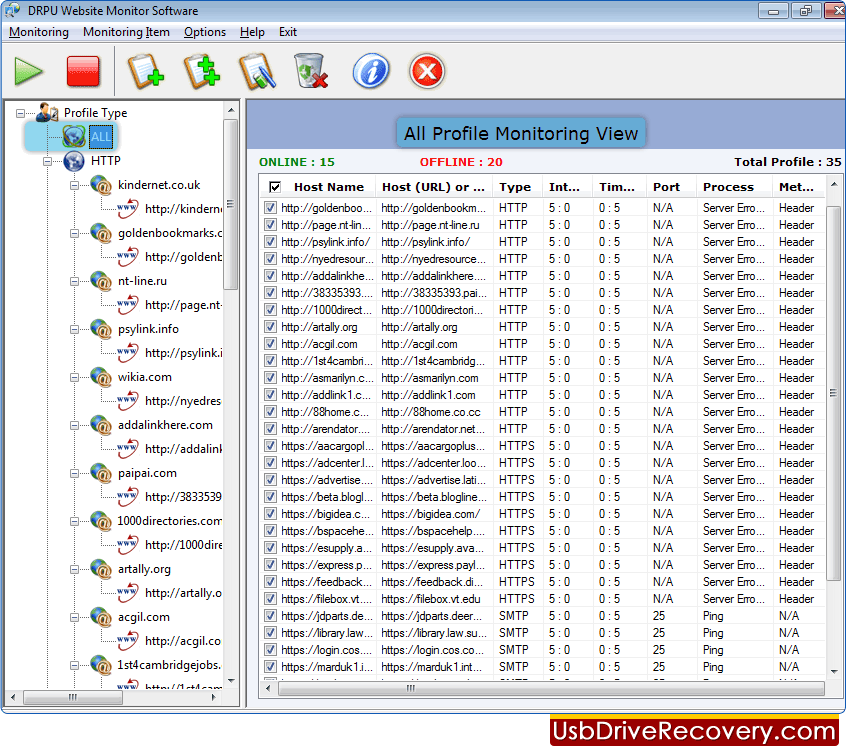Collapse the kindernet.co.uk node
Image resolution: width=846 pixels, height=746 pixels.
[74, 185]
